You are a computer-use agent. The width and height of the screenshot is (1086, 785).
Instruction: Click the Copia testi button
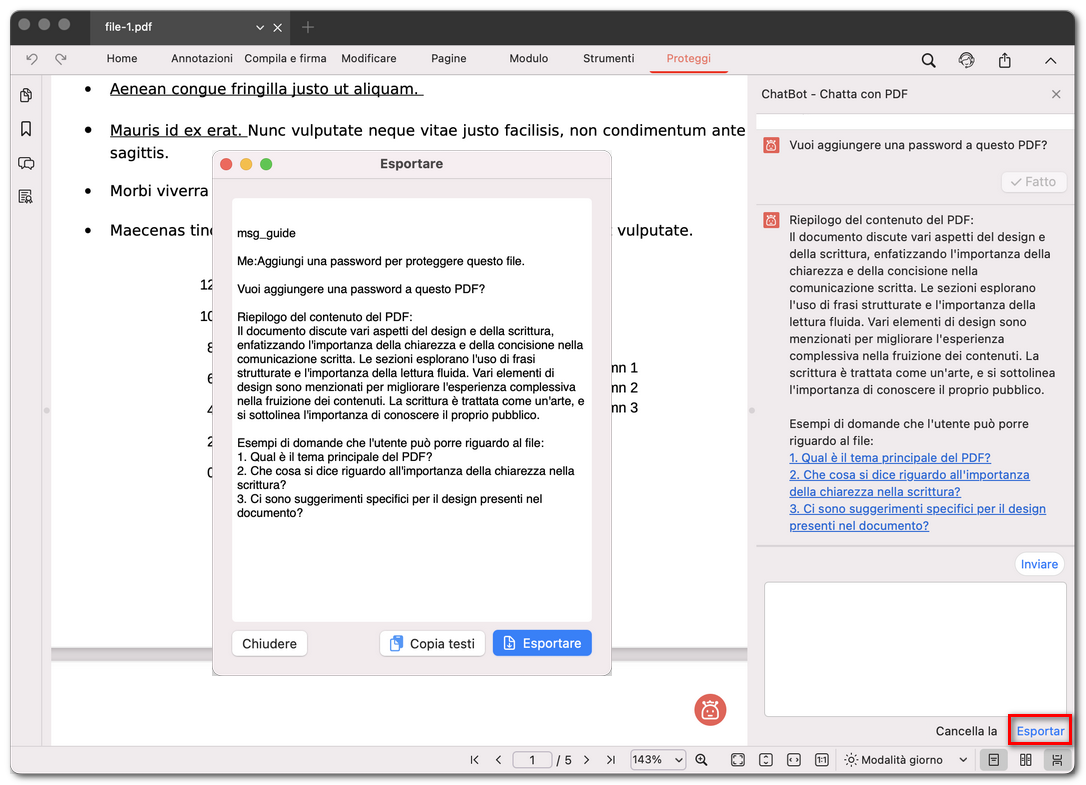(433, 643)
